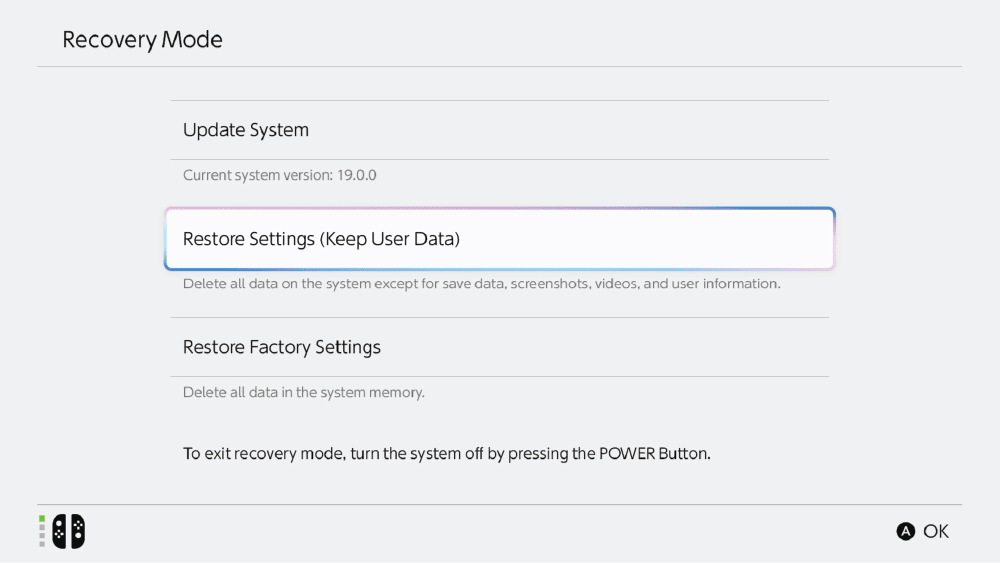Click the green player indicator light

42,519
